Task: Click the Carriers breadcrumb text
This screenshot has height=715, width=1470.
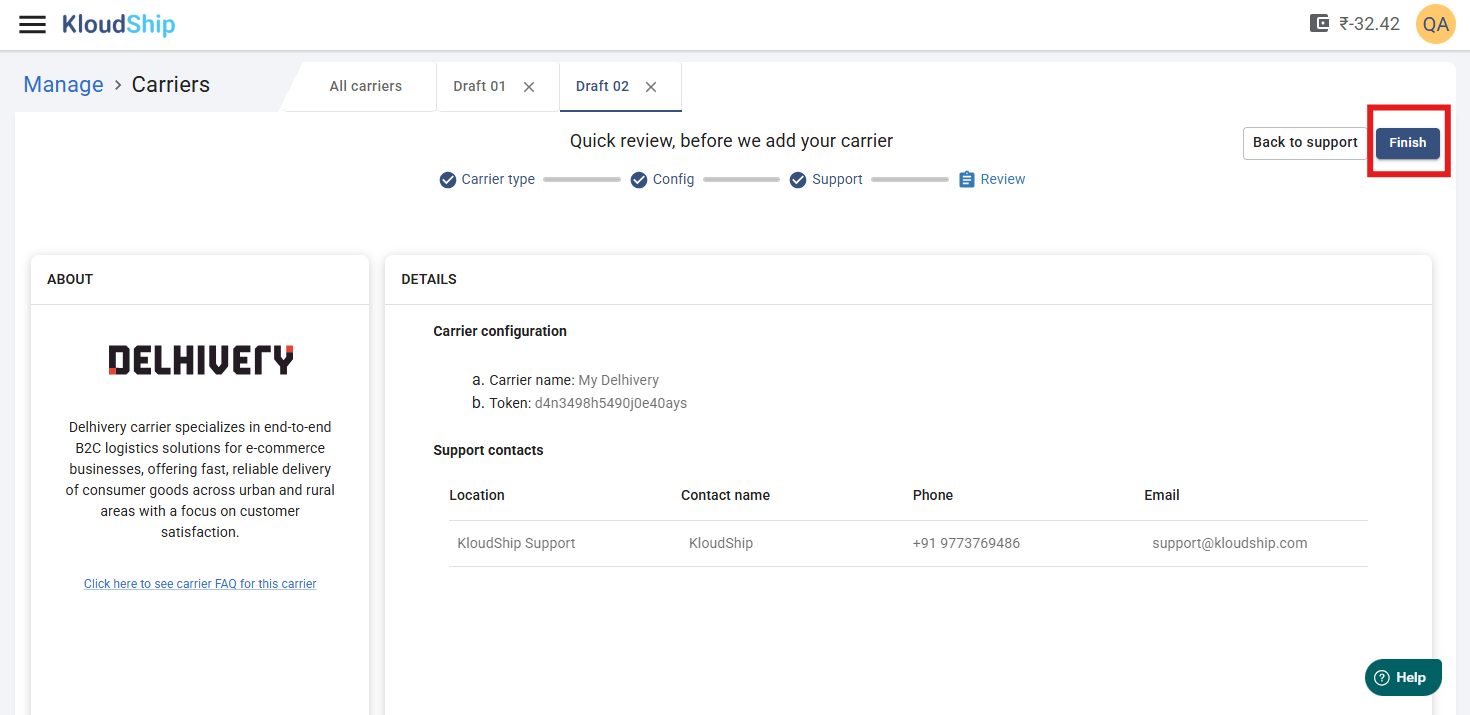Action: coord(171,84)
